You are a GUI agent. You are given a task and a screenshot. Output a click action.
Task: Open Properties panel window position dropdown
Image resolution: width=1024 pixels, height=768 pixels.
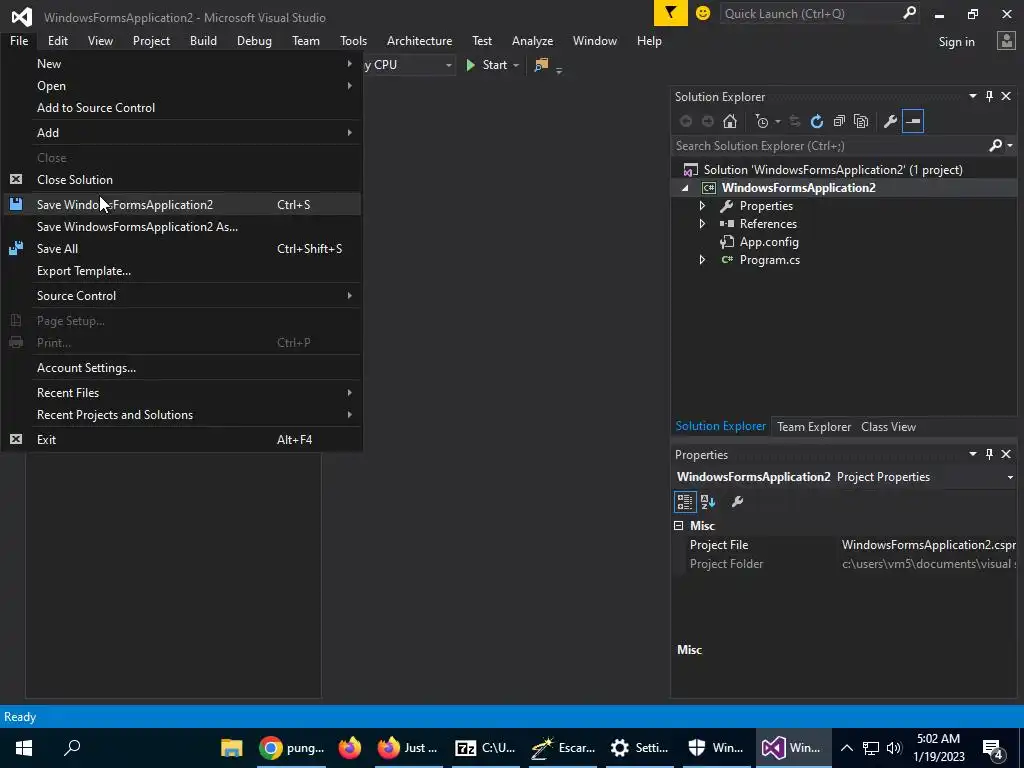point(972,455)
